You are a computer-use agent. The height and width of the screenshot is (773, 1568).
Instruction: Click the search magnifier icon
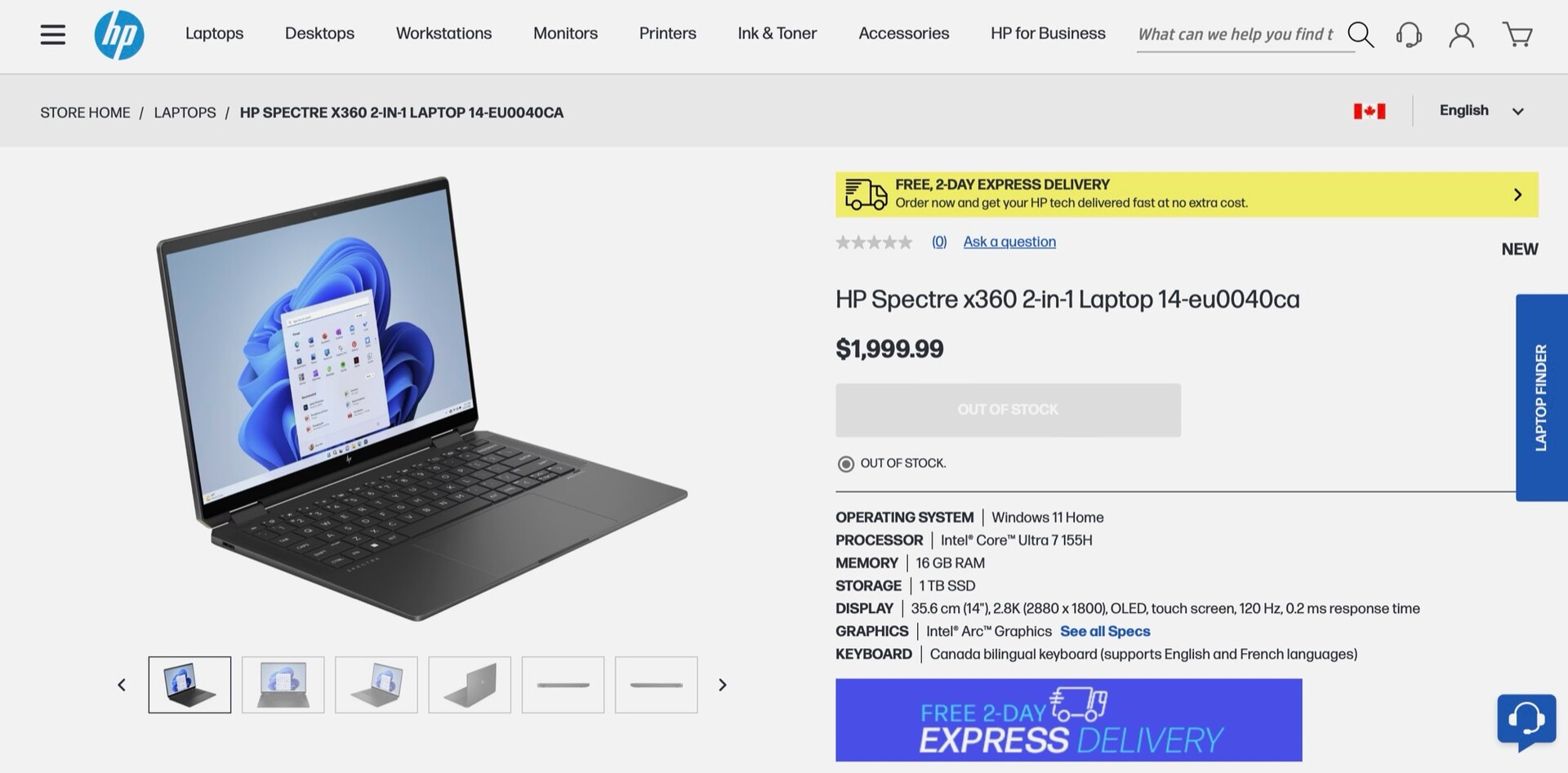1361,34
